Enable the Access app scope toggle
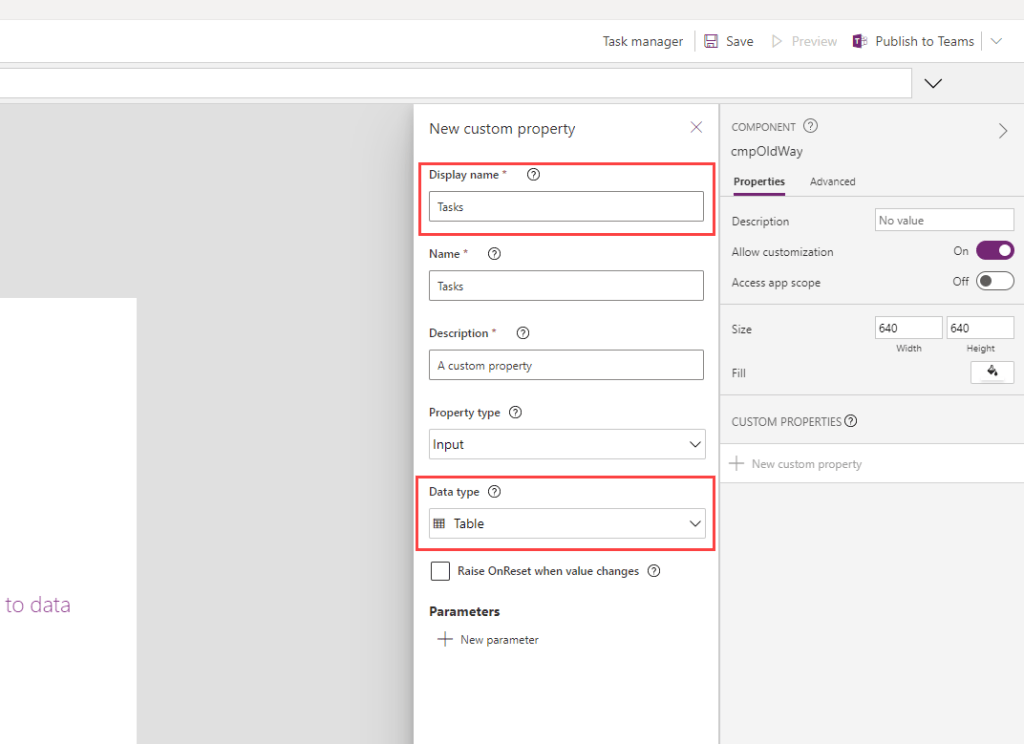 tap(995, 282)
